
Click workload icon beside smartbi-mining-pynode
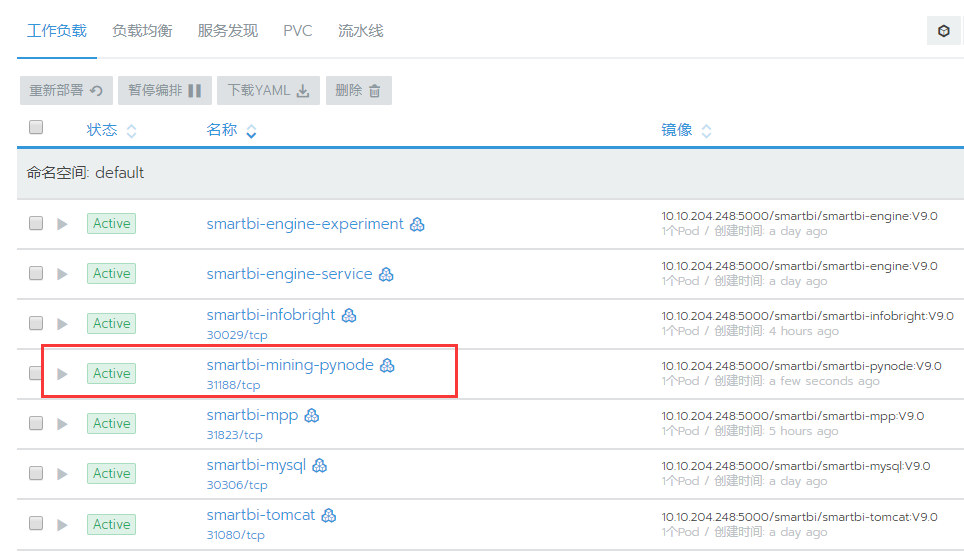tap(387, 365)
